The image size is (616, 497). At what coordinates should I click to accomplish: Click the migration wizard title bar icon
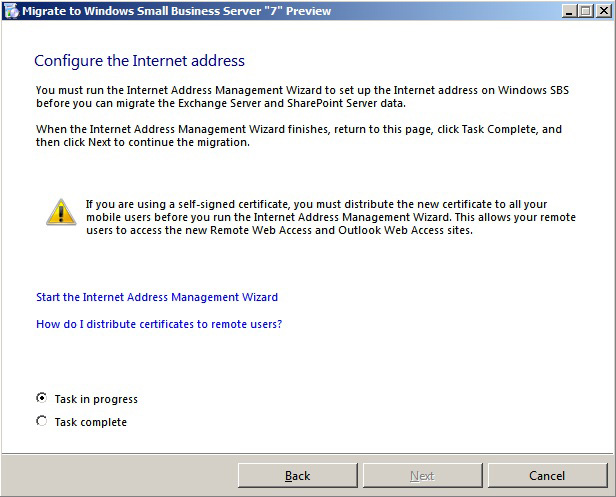tap(11, 11)
